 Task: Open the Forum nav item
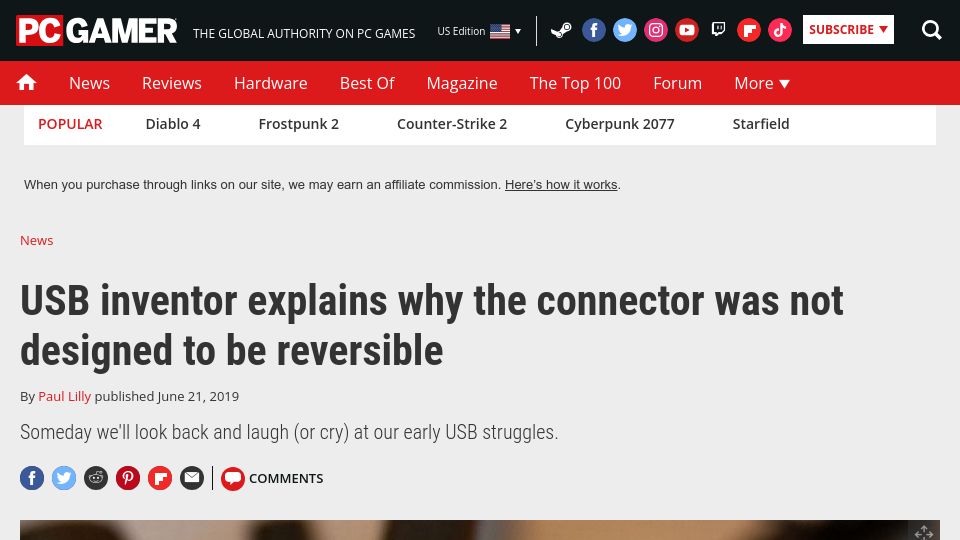click(677, 83)
